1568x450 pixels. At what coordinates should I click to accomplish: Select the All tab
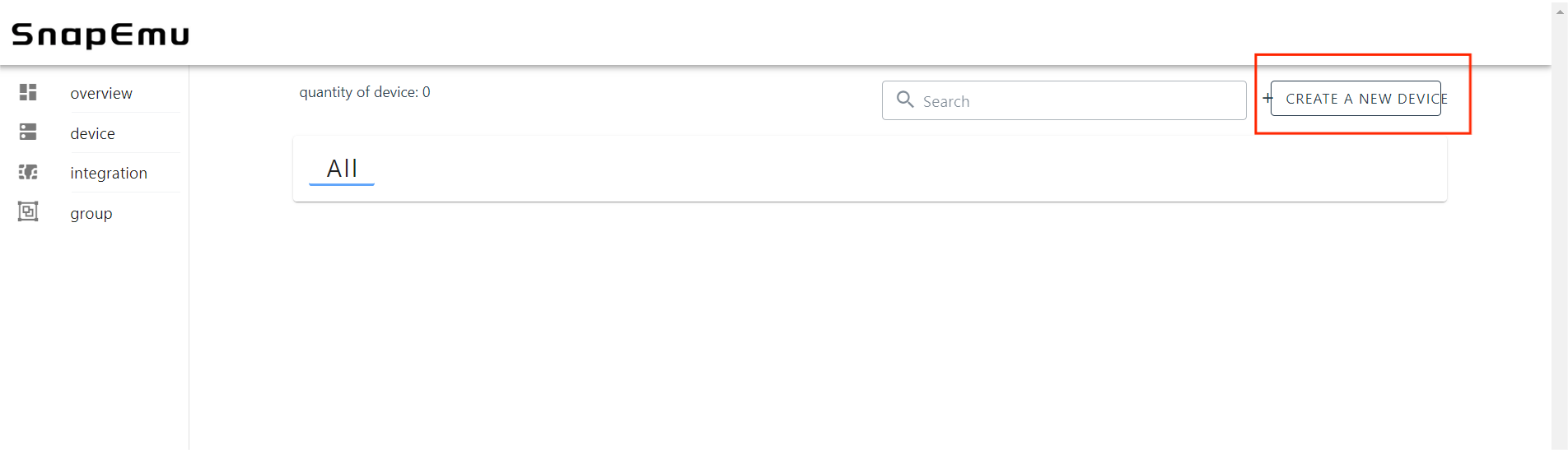tap(342, 169)
